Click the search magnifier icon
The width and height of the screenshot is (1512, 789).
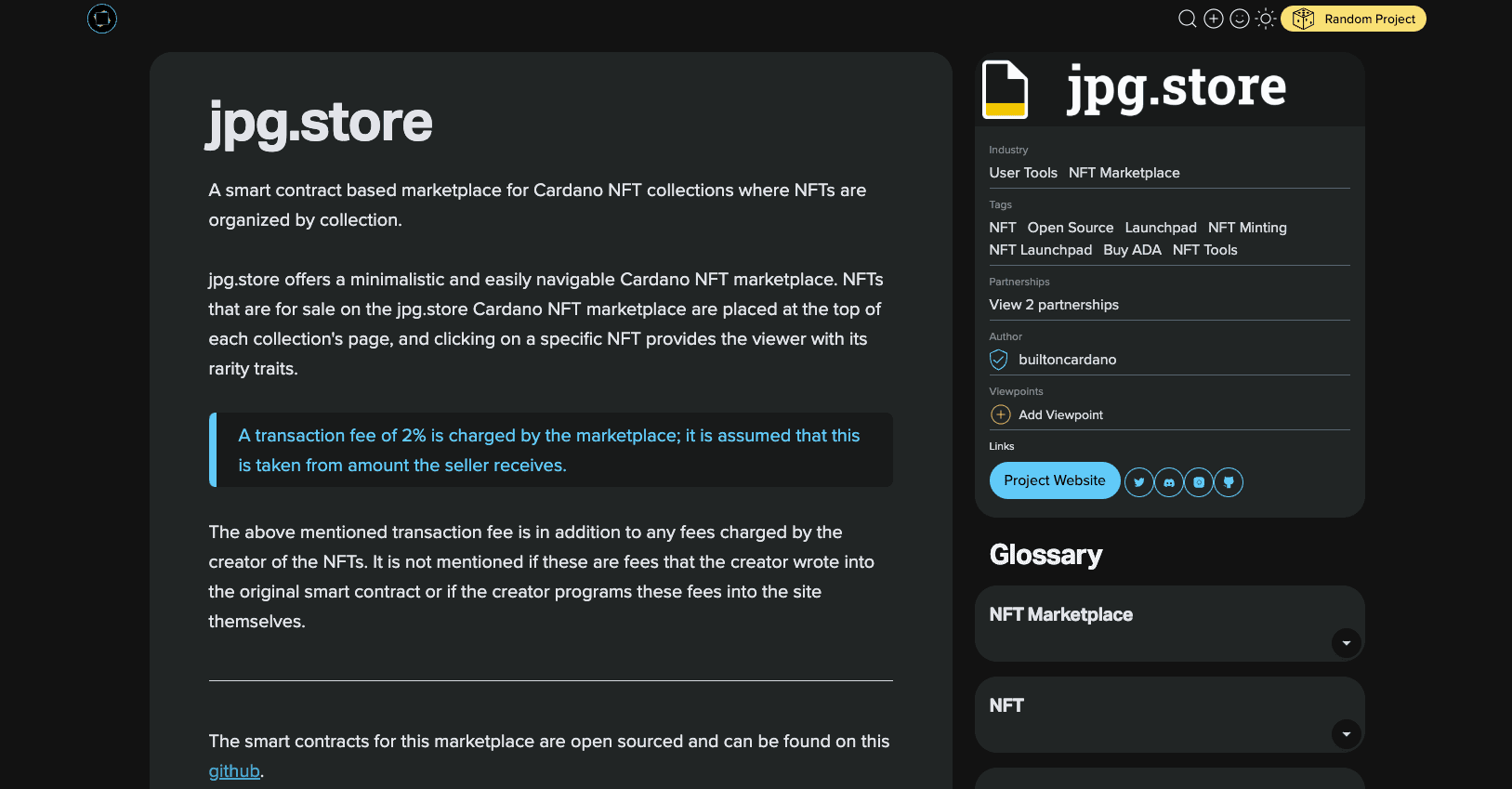click(x=1187, y=19)
